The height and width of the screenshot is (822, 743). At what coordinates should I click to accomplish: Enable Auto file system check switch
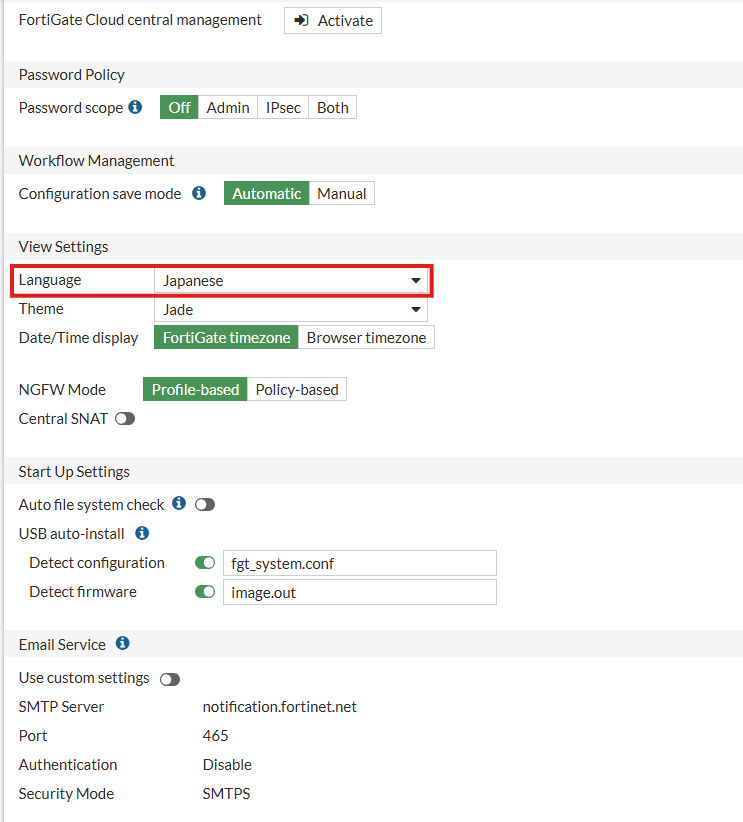click(x=205, y=505)
